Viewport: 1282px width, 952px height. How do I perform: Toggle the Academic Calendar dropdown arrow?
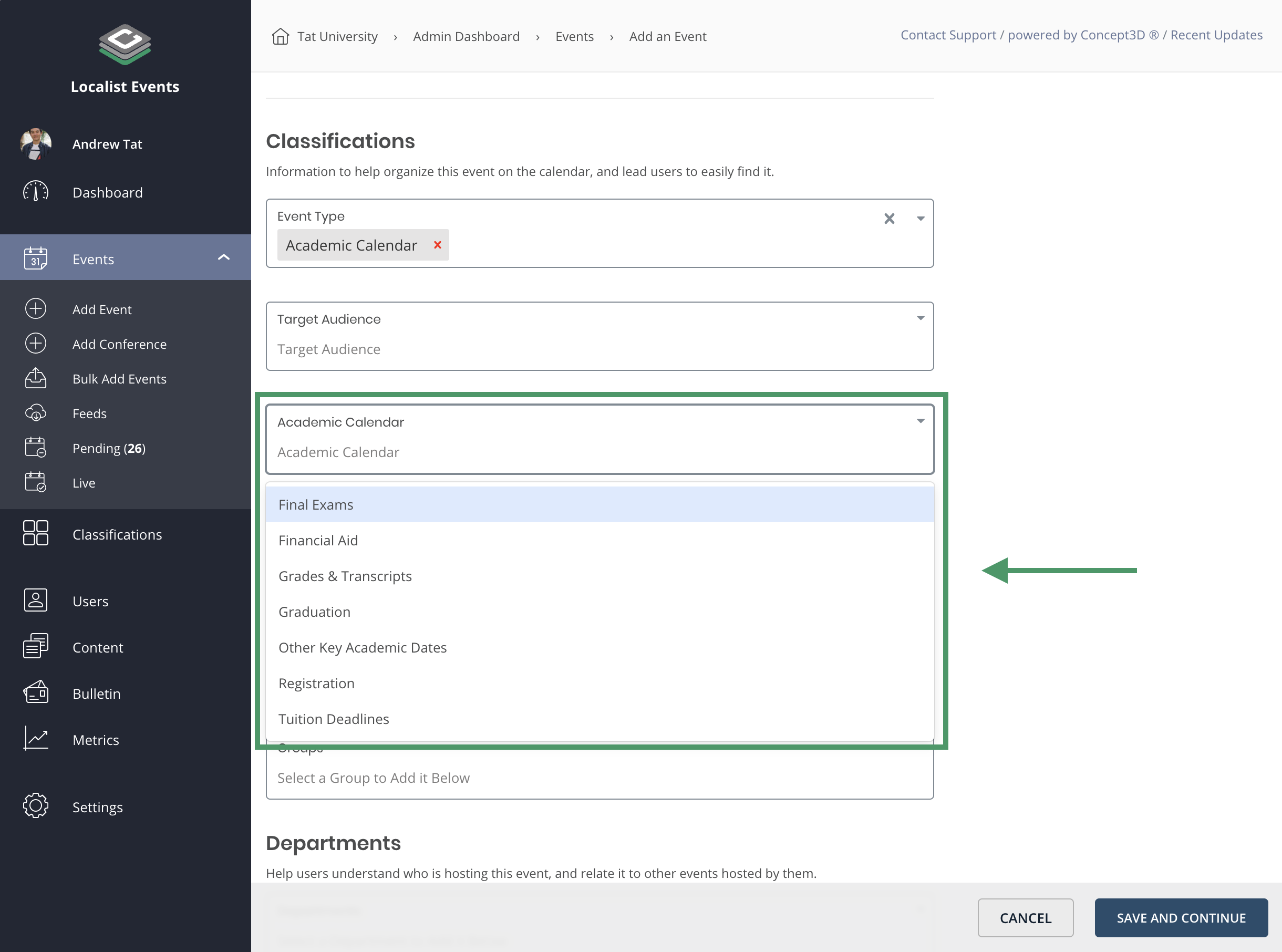coord(921,421)
